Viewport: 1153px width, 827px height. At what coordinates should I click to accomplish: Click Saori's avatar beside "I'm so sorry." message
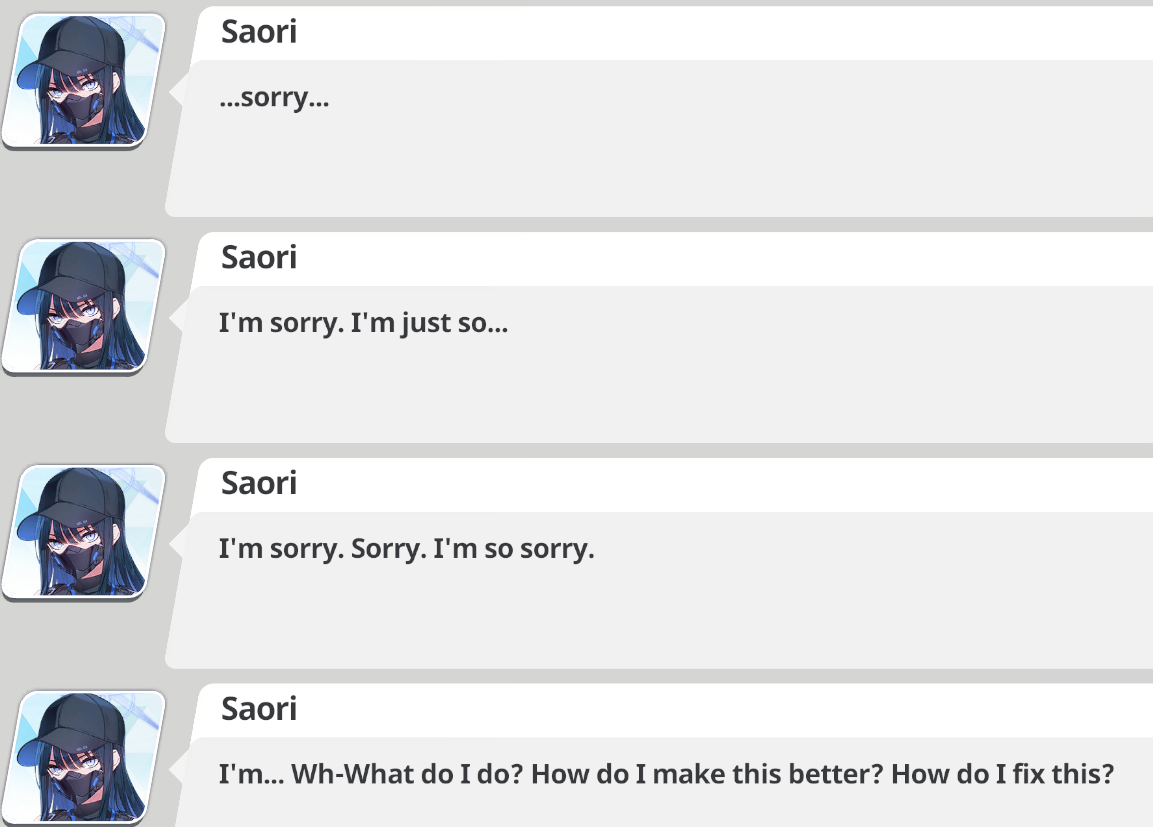tap(83, 532)
